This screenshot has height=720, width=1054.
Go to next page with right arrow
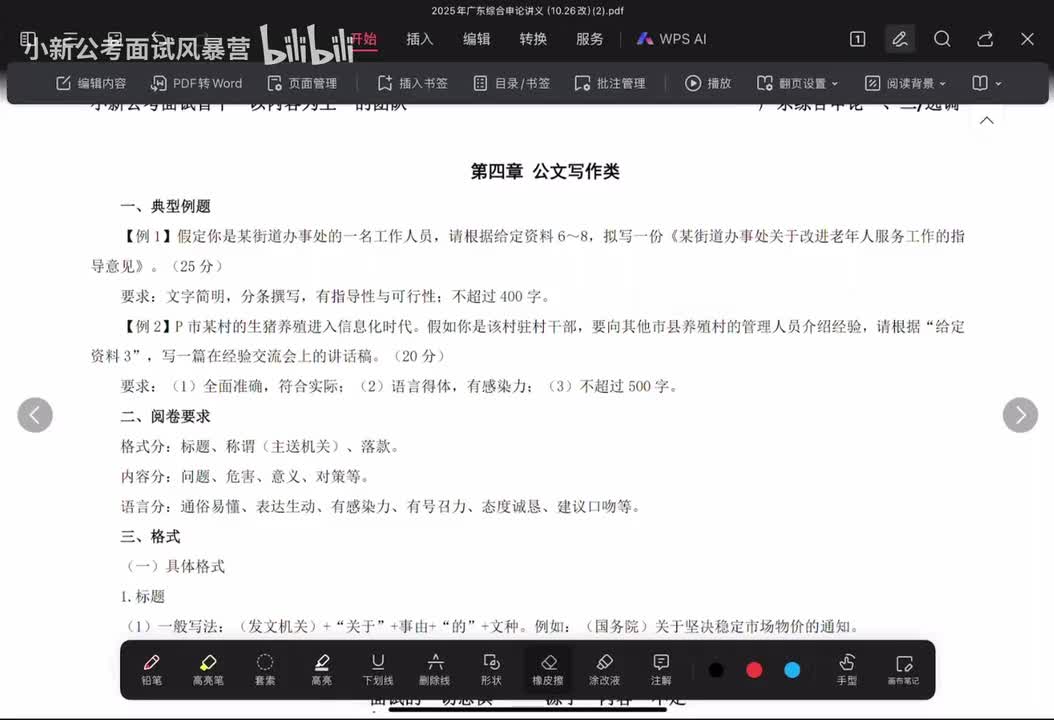[x=1020, y=415]
